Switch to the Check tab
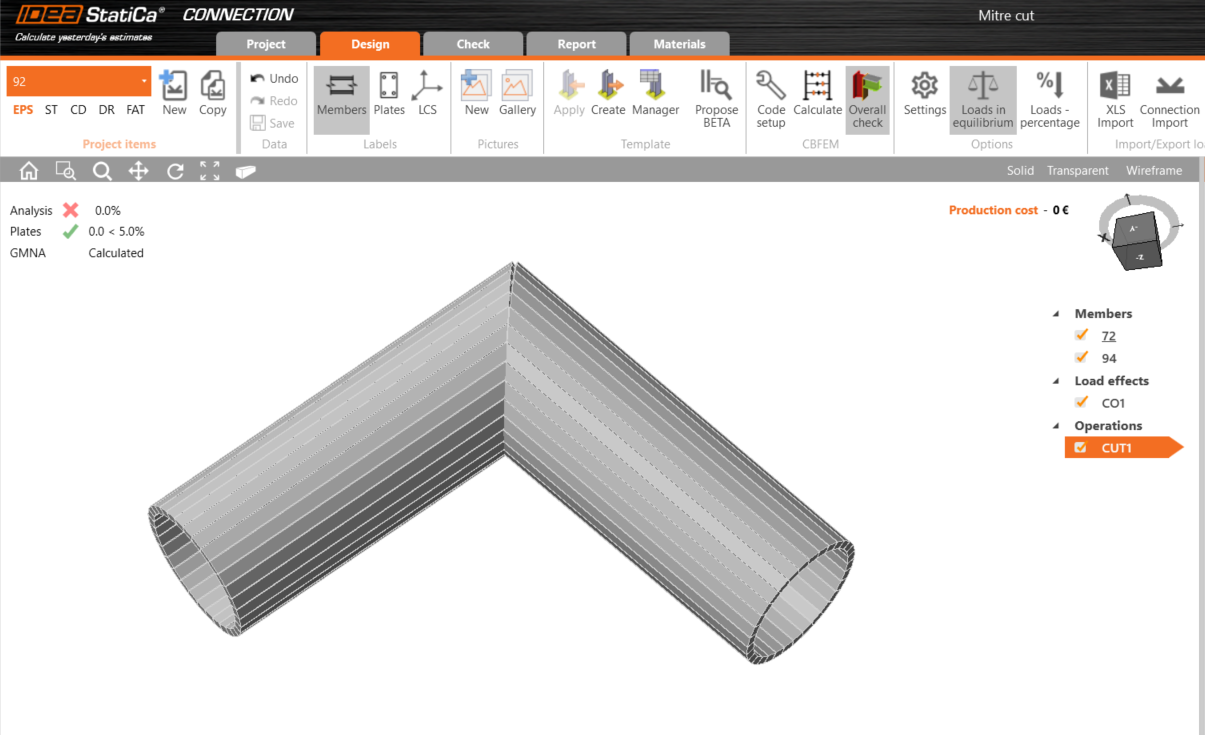The image size is (1205, 735). [473, 44]
